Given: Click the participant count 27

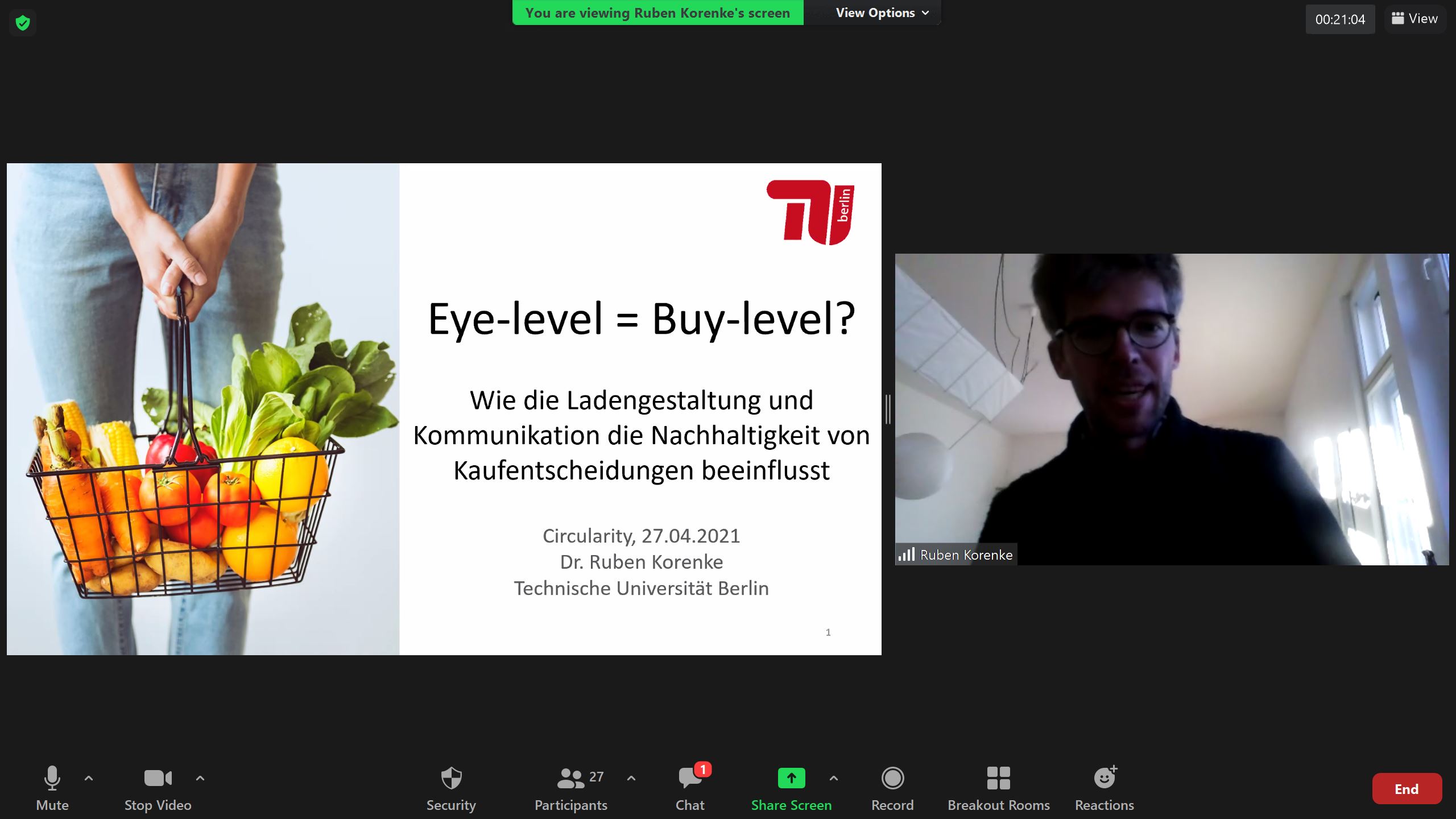Looking at the screenshot, I should tap(596, 776).
